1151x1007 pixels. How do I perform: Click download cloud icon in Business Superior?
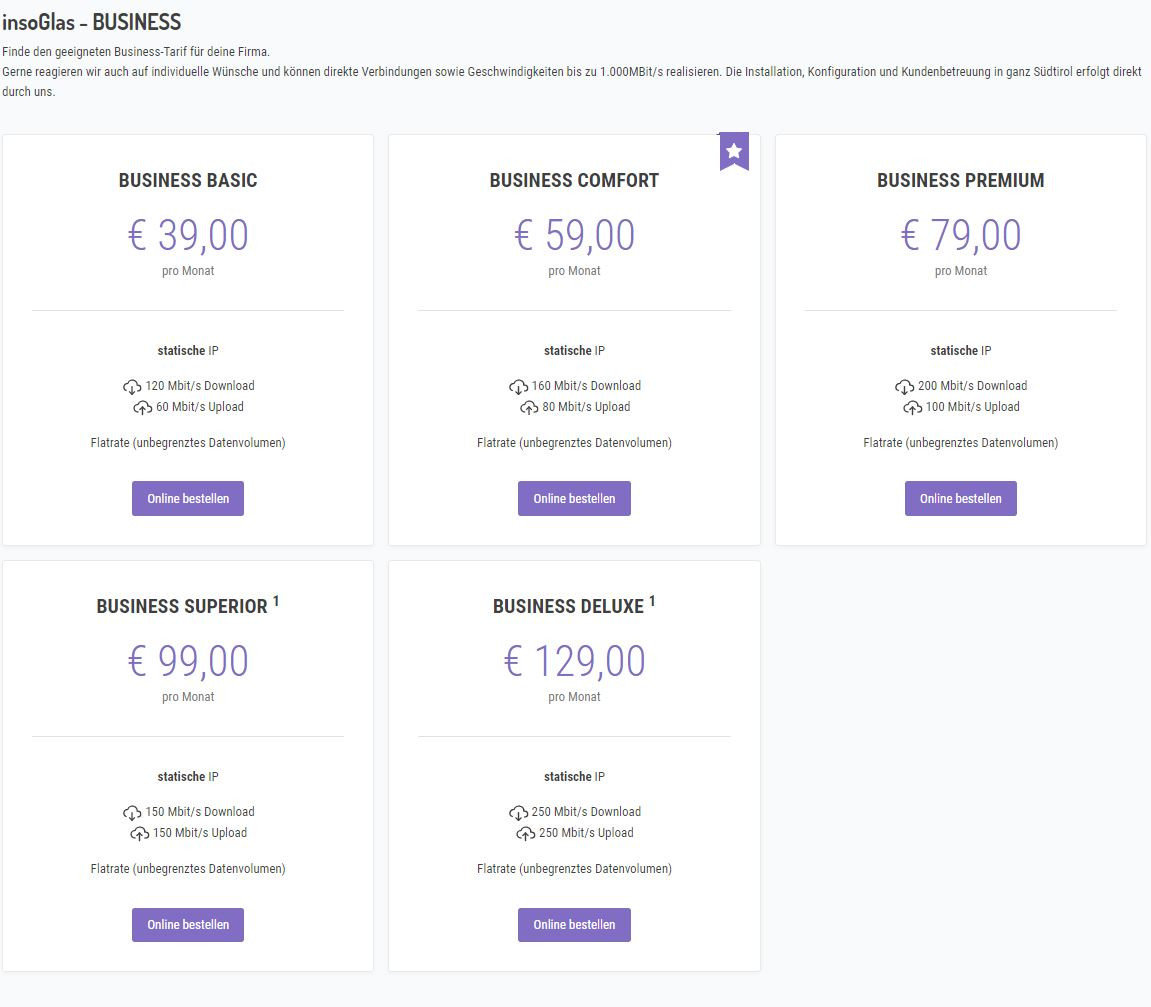132,812
